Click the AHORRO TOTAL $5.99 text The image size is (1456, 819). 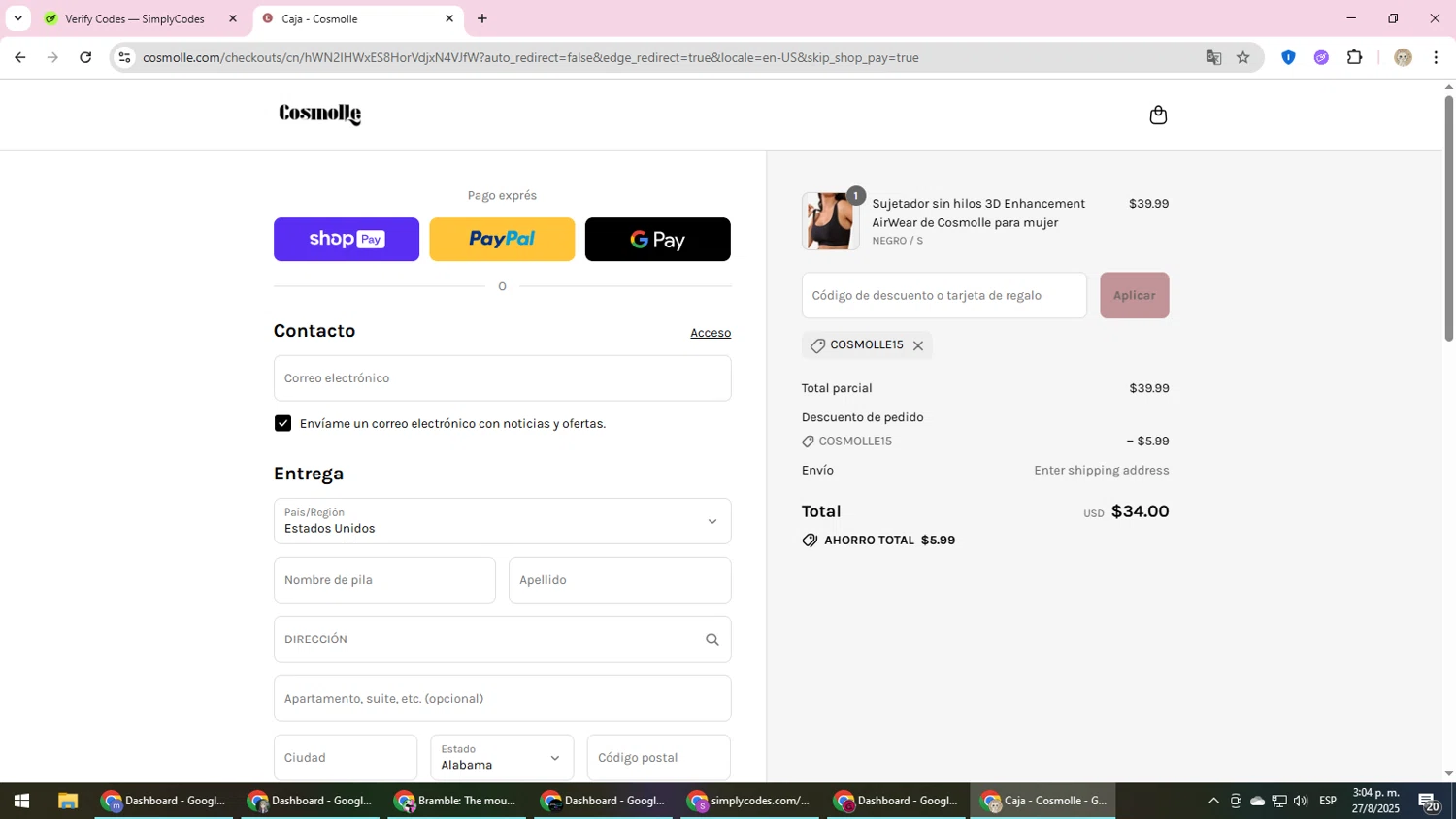tap(889, 541)
